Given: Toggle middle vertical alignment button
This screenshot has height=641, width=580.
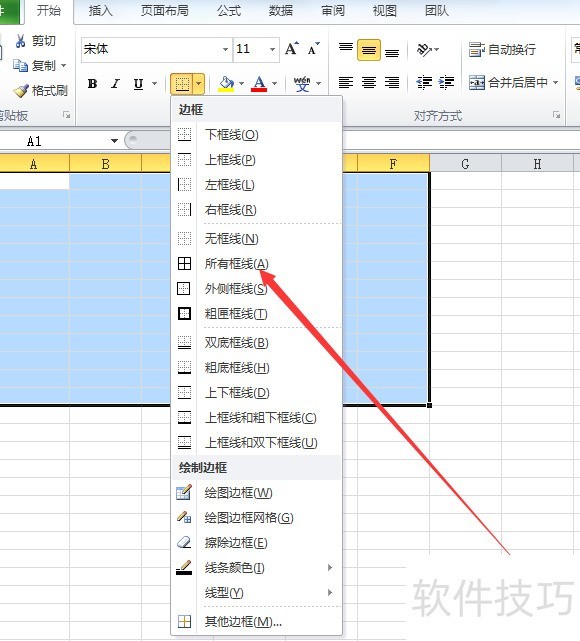Looking at the screenshot, I should [369, 50].
